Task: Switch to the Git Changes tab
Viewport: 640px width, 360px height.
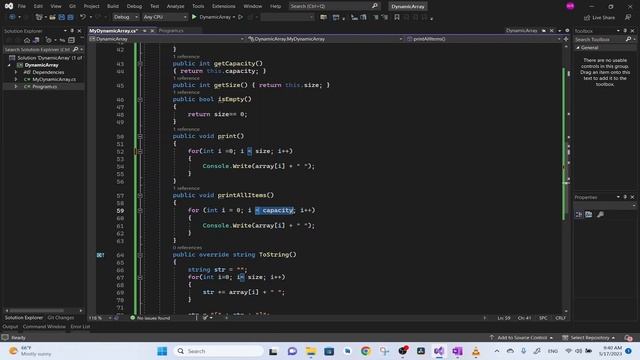Action: (61, 318)
